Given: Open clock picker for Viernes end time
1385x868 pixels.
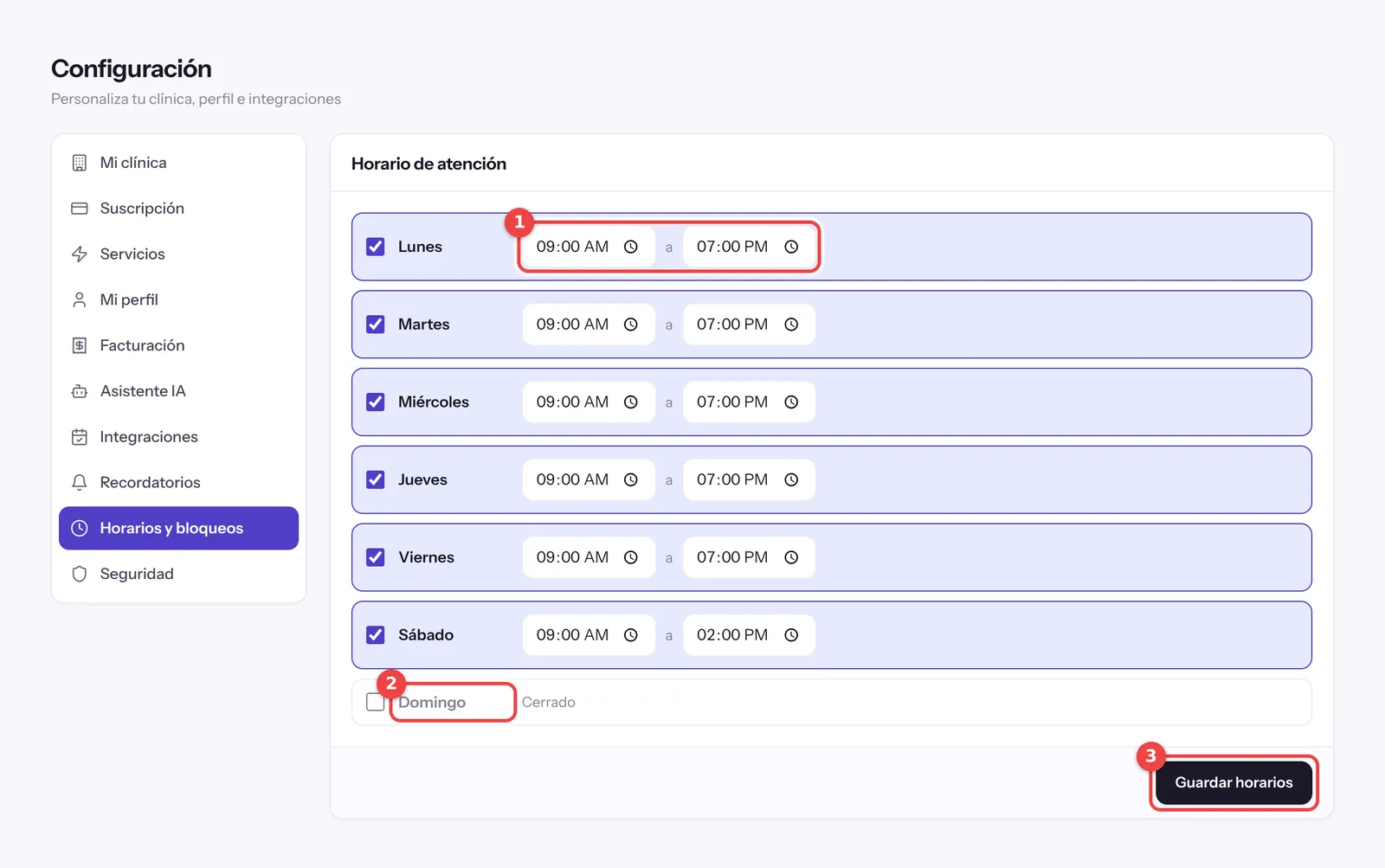Looking at the screenshot, I should (791, 557).
